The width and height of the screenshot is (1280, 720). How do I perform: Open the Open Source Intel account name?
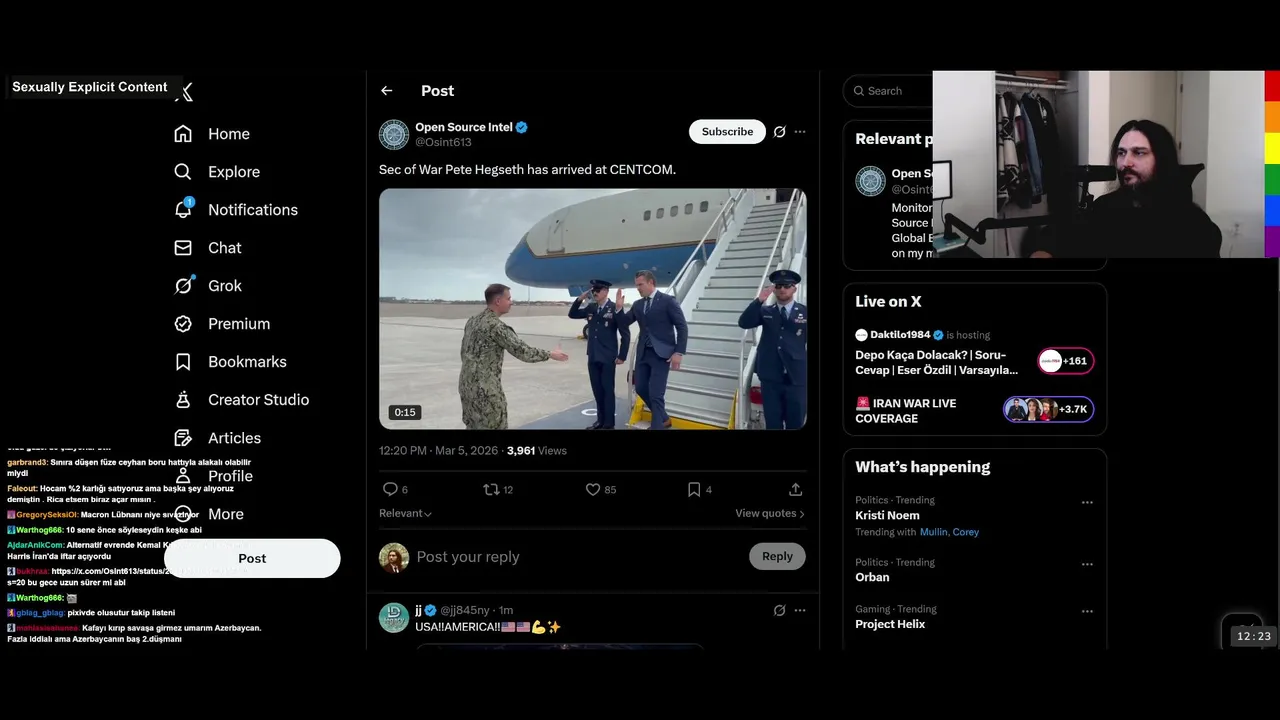point(464,127)
